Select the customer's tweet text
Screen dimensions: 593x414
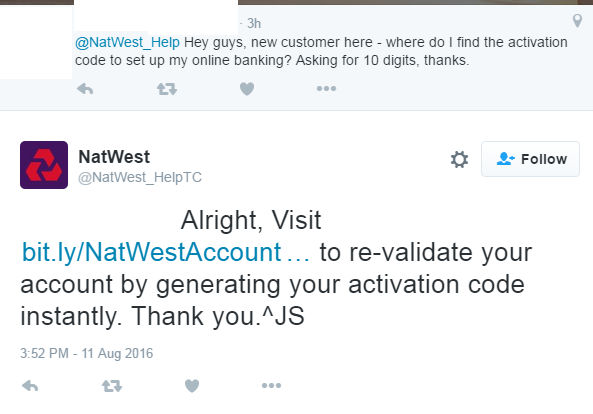tap(321, 51)
